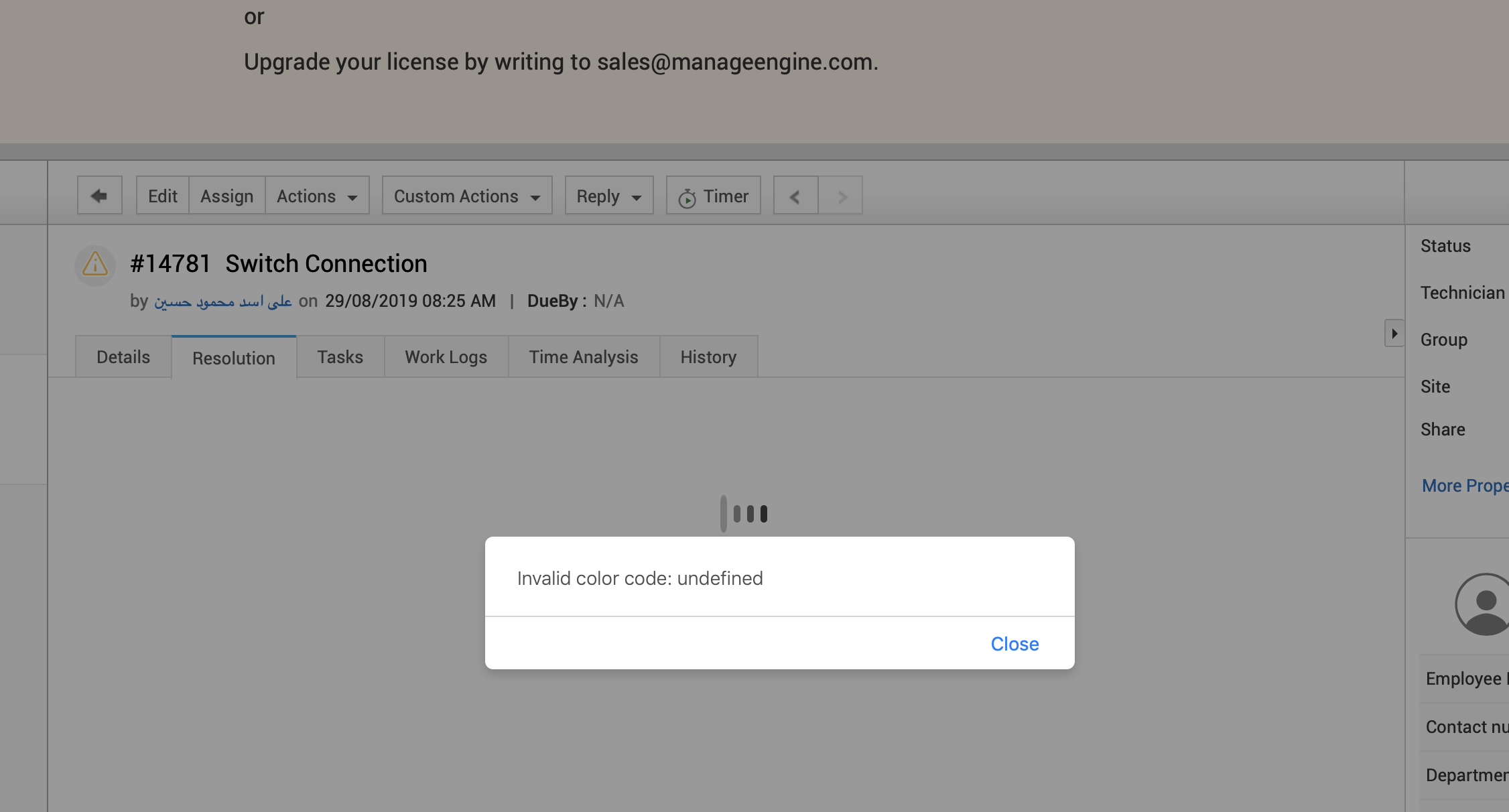The height and width of the screenshot is (812, 1509).
Task: Click the back arrow icon
Action: point(99,196)
